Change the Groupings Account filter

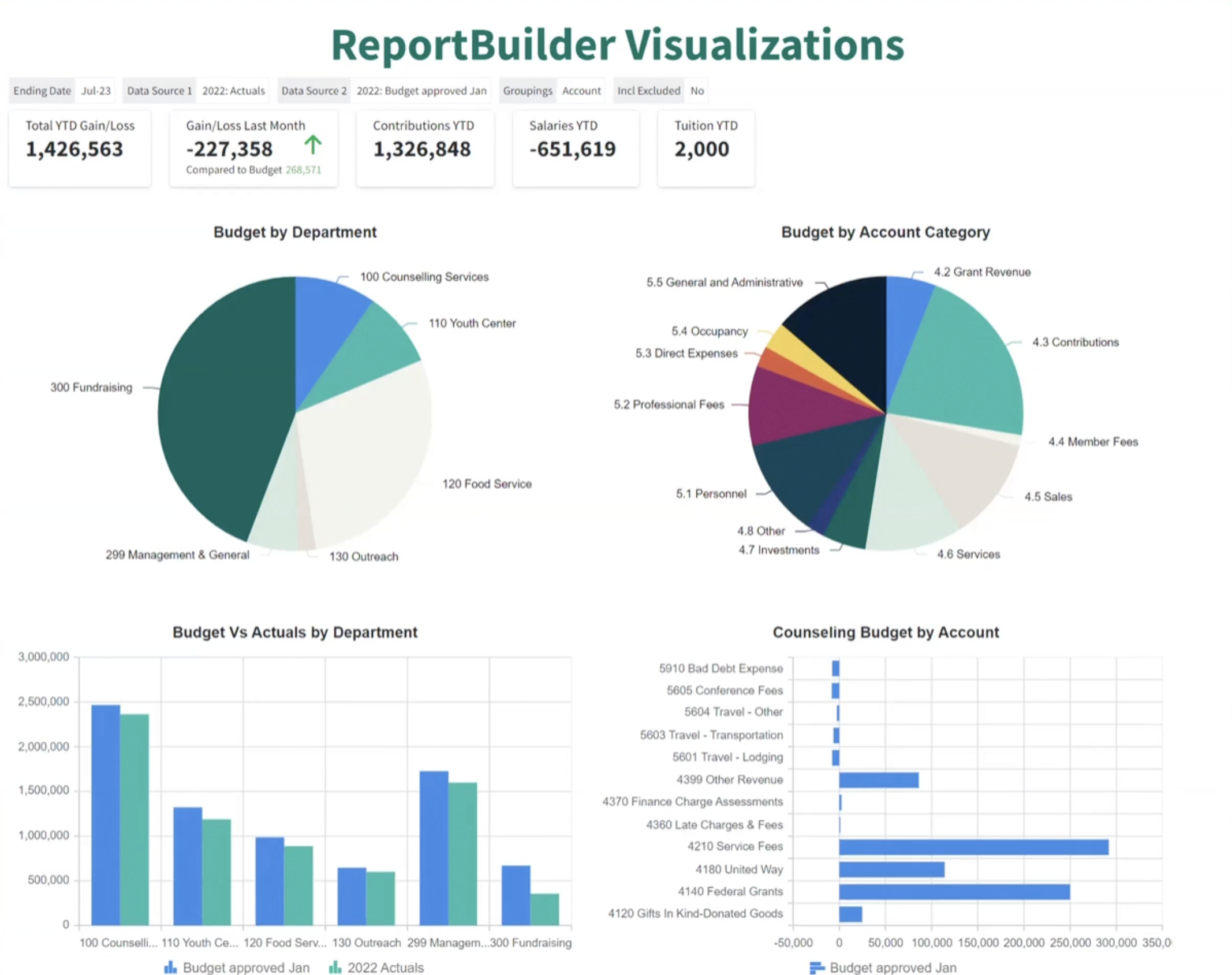pos(551,91)
